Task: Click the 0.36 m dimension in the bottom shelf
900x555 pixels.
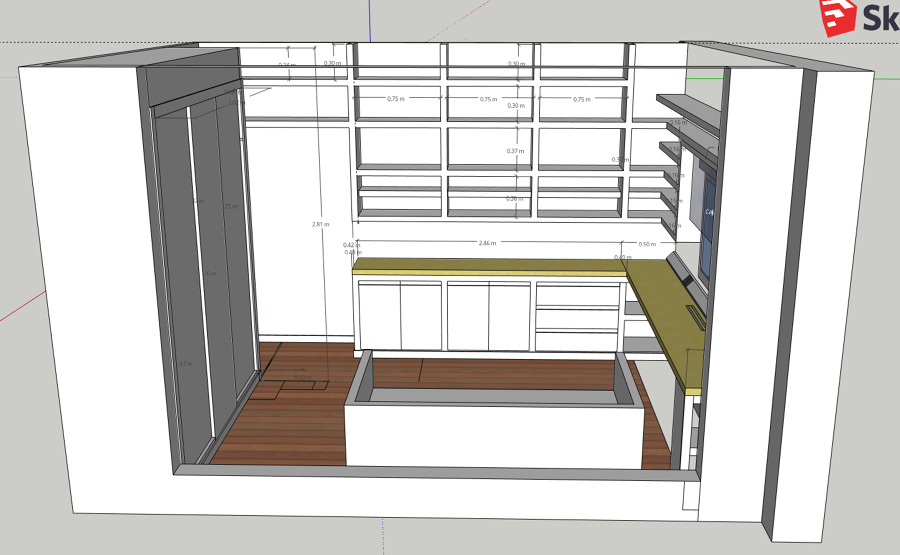Action: [515, 199]
